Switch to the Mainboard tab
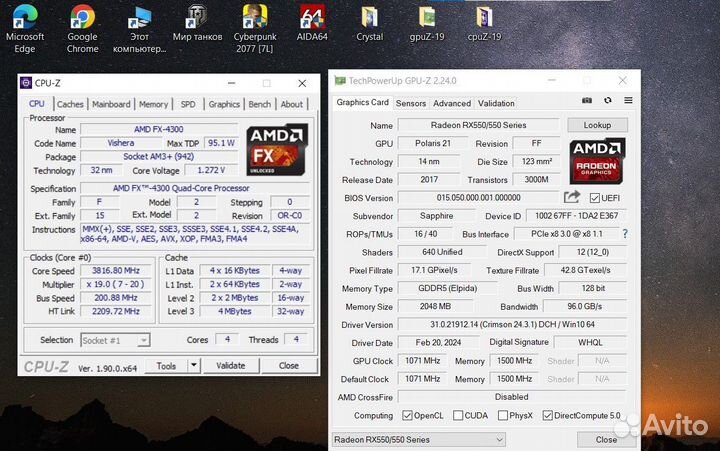Image resolution: width=720 pixels, height=451 pixels. pyautogui.click(x=111, y=104)
